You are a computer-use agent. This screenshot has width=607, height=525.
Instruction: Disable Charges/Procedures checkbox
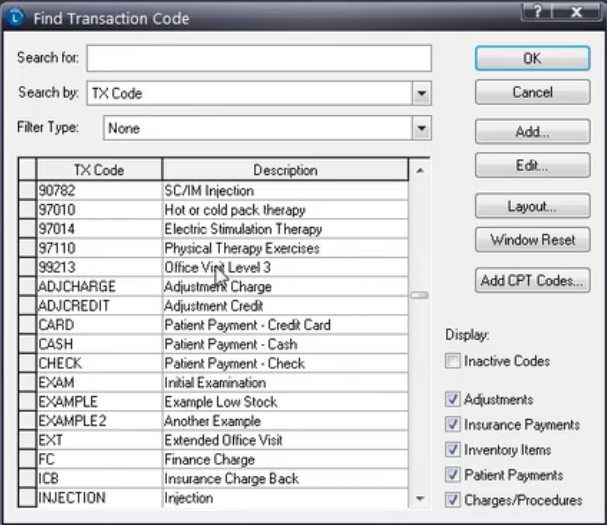coord(453,500)
